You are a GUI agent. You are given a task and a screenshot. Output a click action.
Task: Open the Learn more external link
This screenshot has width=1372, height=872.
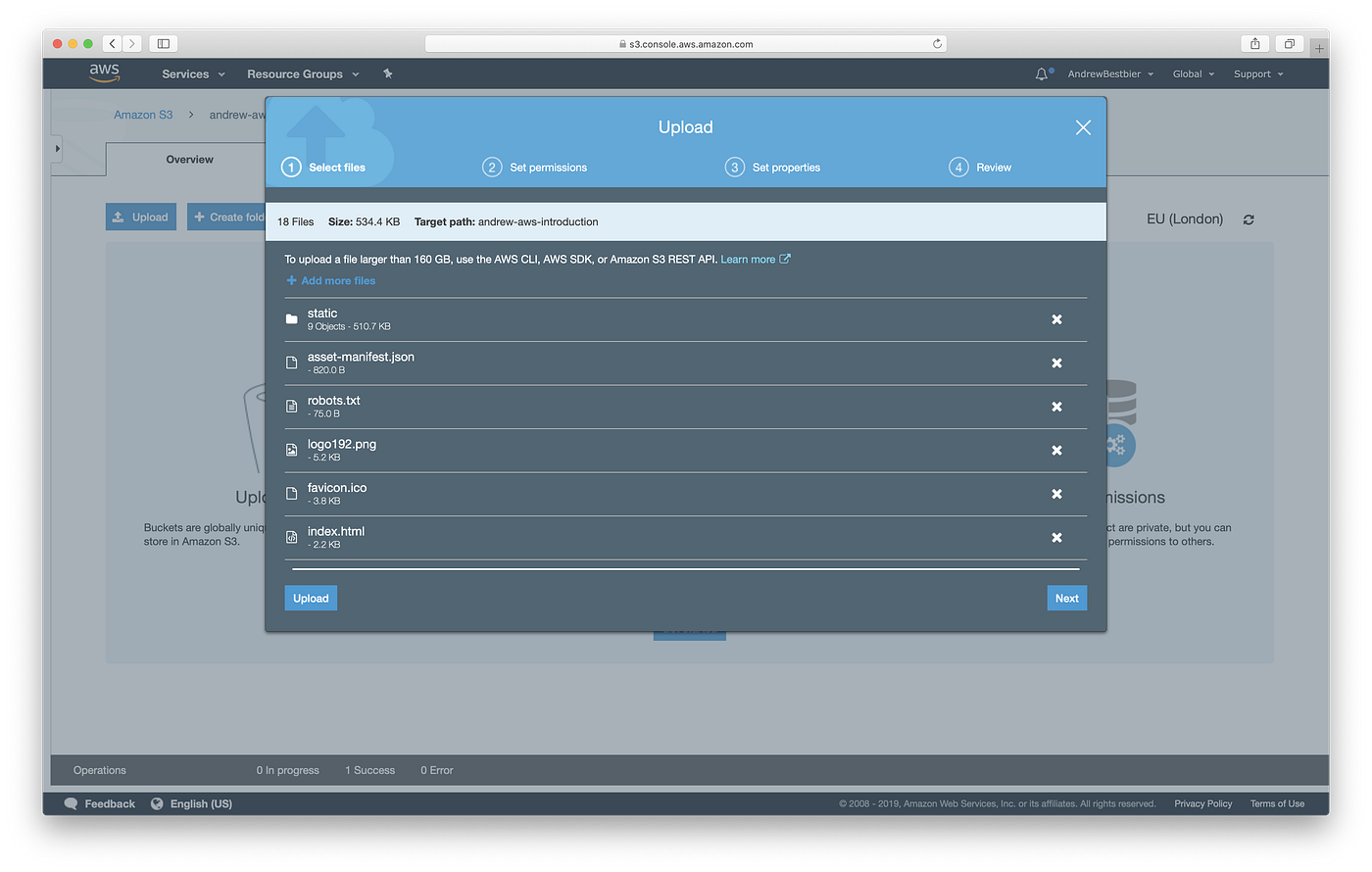[748, 259]
